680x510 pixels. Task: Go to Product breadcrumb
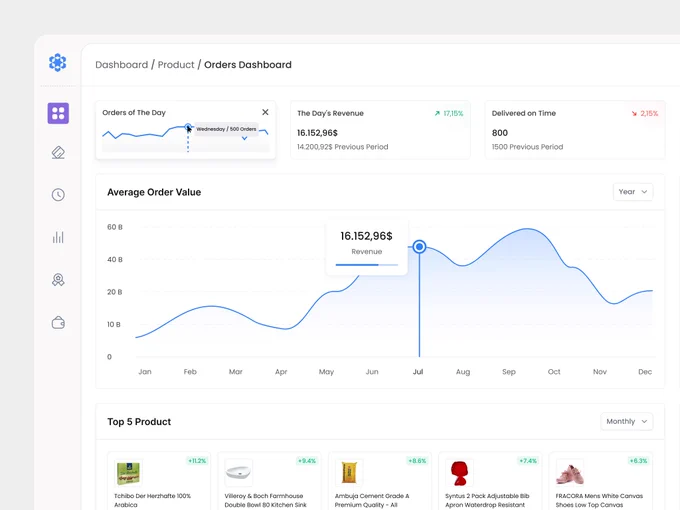click(x=176, y=65)
